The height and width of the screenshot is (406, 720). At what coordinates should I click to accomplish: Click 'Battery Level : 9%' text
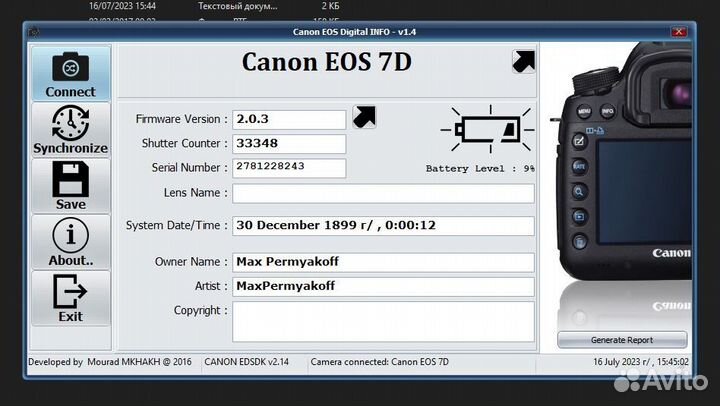pyautogui.click(x=480, y=169)
